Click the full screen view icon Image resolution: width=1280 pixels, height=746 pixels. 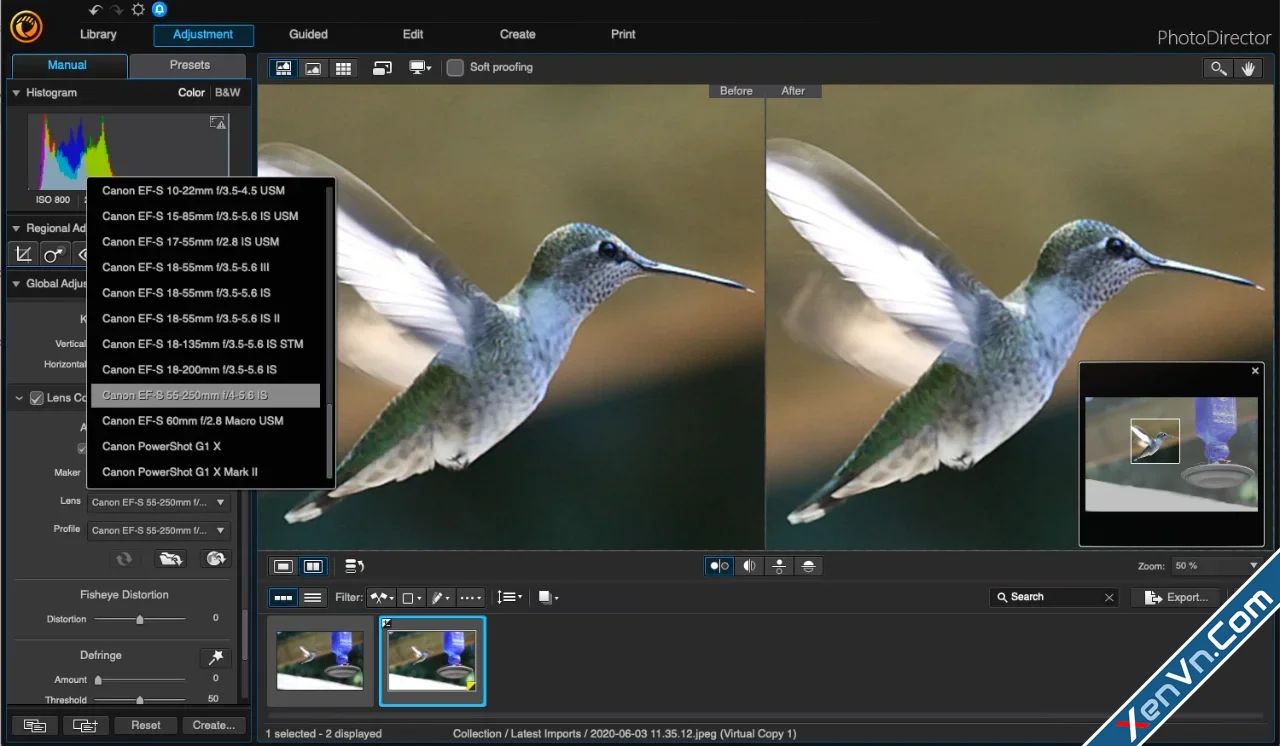coord(382,68)
